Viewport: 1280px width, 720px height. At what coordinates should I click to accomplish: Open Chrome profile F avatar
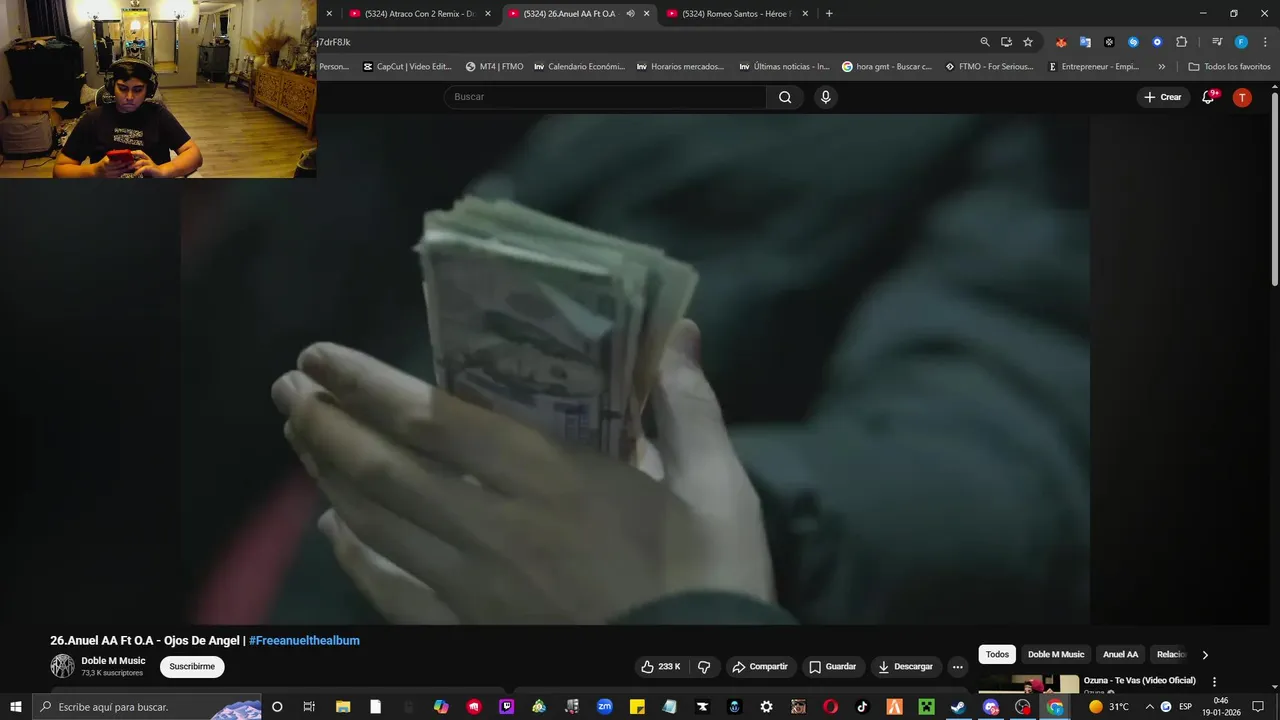1241,42
